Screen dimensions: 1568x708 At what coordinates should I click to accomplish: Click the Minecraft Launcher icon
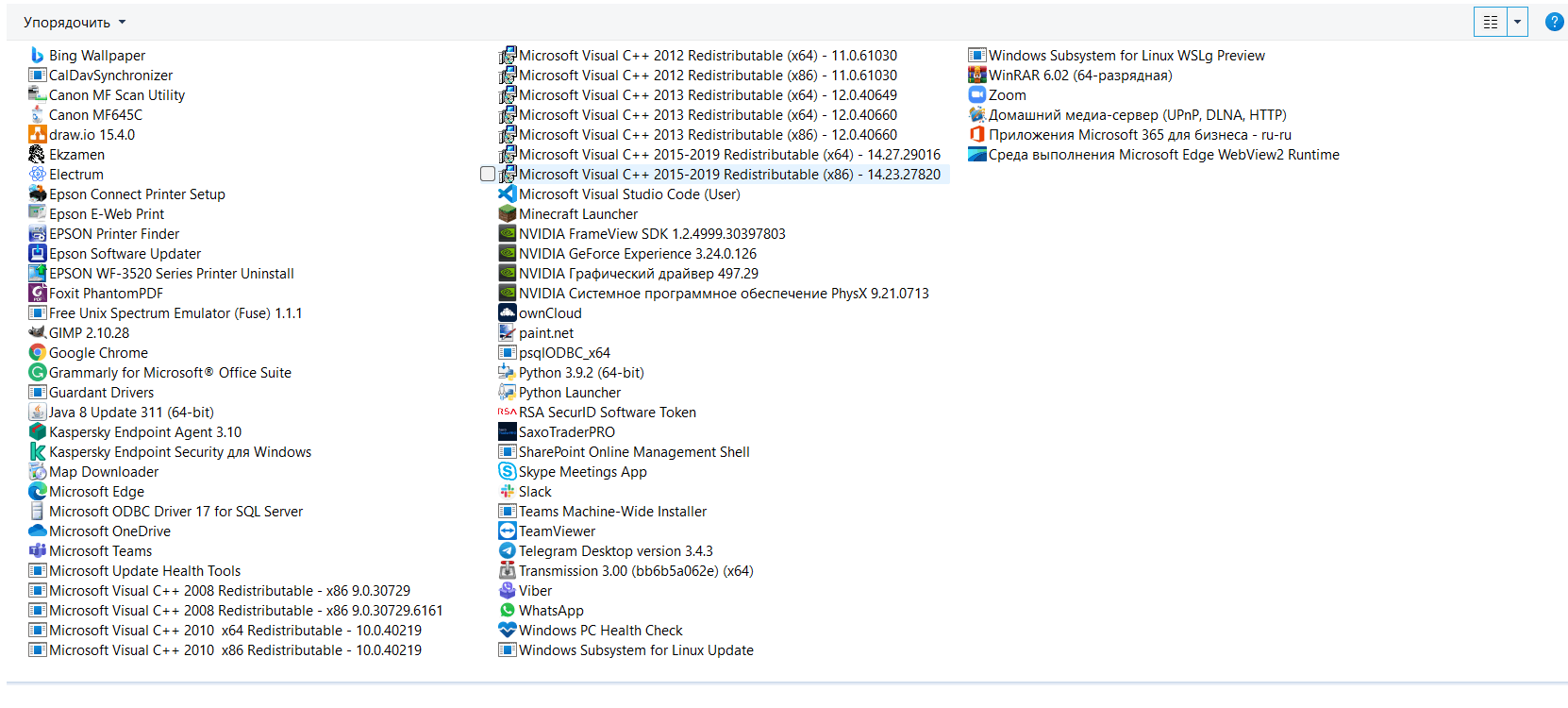click(x=508, y=214)
